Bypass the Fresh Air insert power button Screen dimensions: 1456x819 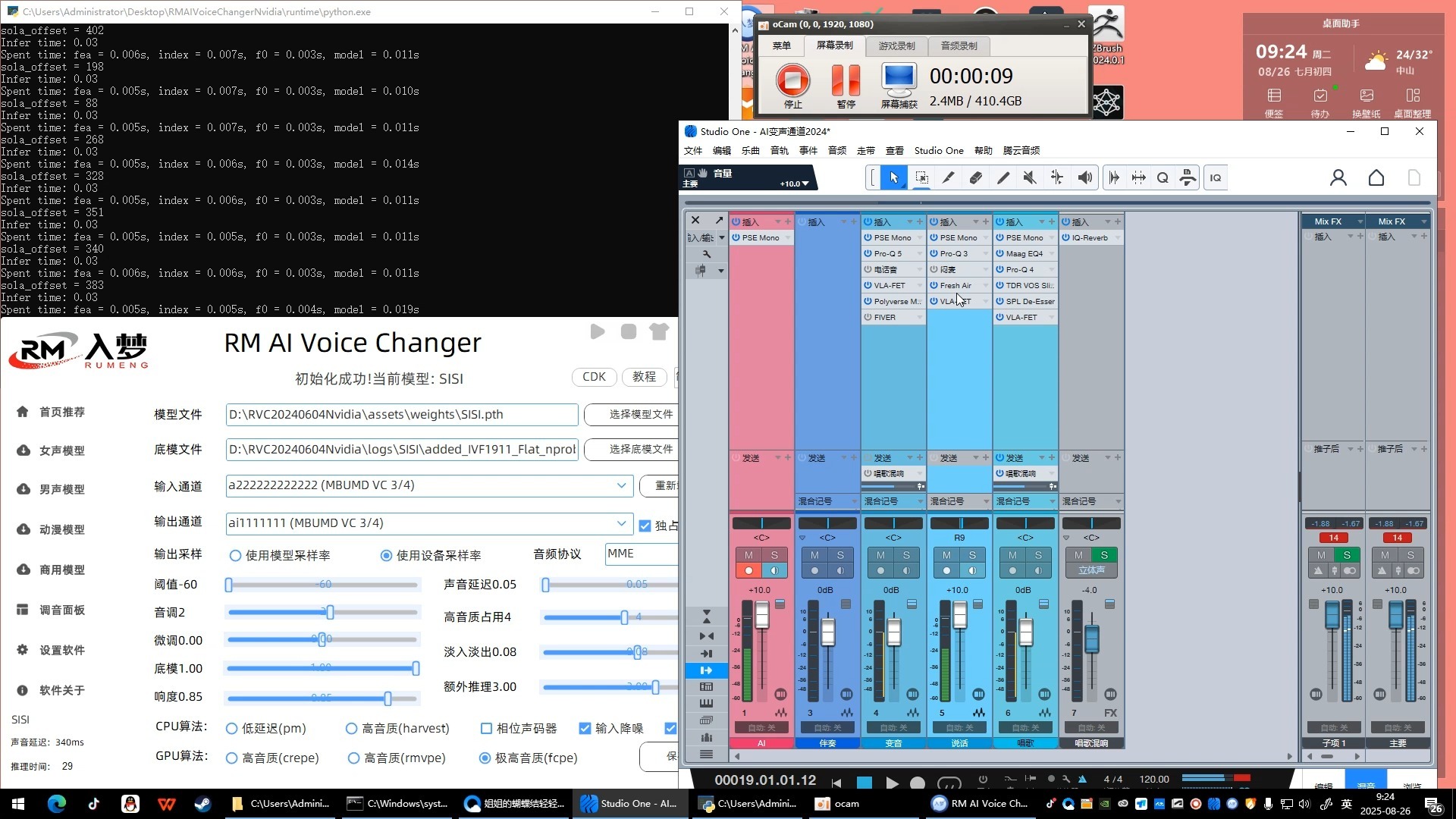coord(934,285)
